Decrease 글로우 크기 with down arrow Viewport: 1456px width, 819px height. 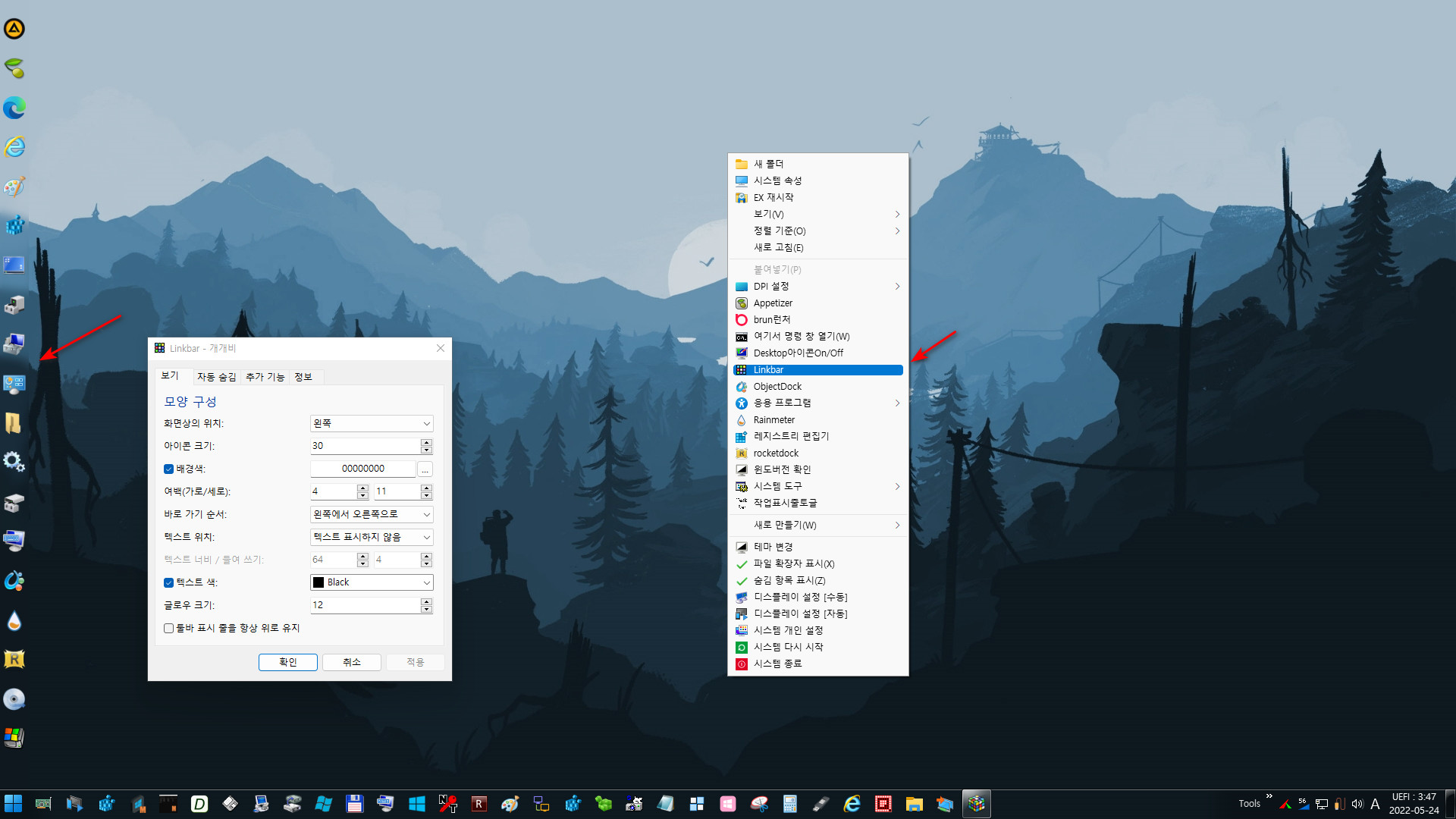[426, 609]
